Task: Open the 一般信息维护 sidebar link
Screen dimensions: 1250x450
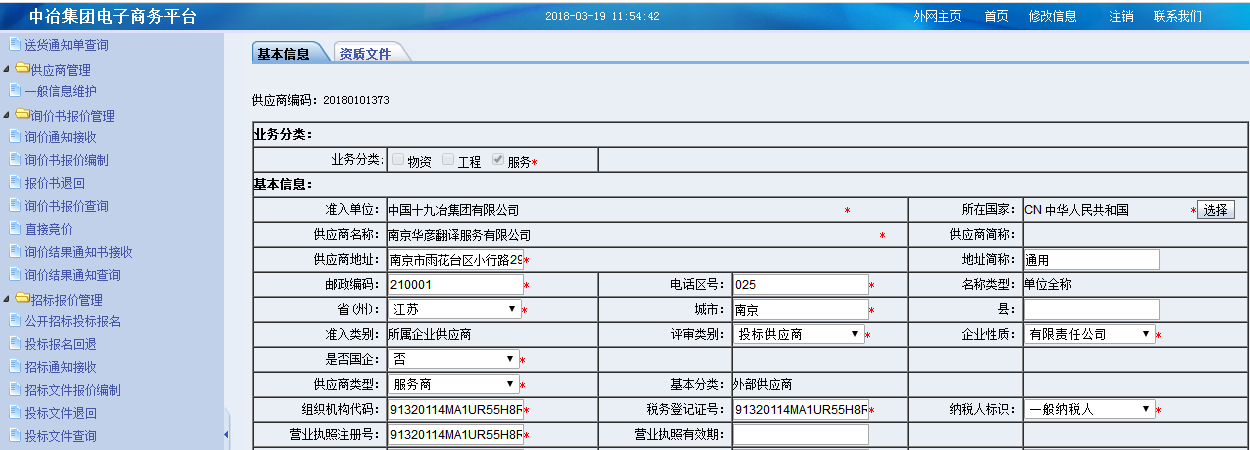Action: click(61, 91)
